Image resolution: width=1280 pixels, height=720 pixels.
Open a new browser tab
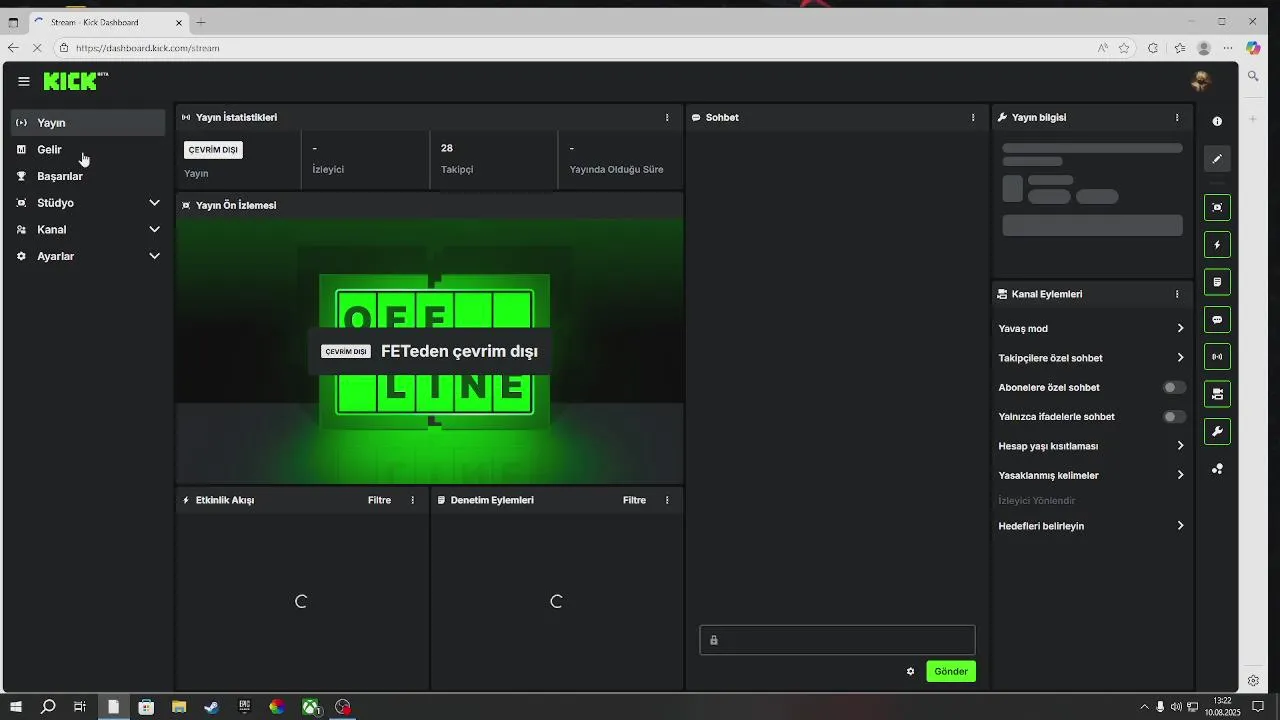pyautogui.click(x=201, y=22)
